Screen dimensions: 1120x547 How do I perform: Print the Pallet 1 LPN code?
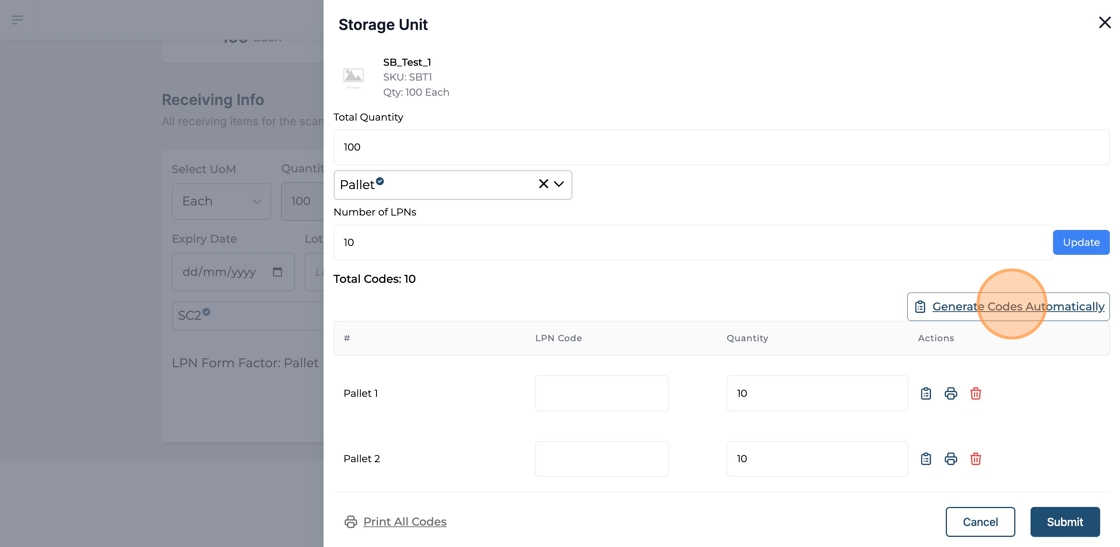coord(950,394)
